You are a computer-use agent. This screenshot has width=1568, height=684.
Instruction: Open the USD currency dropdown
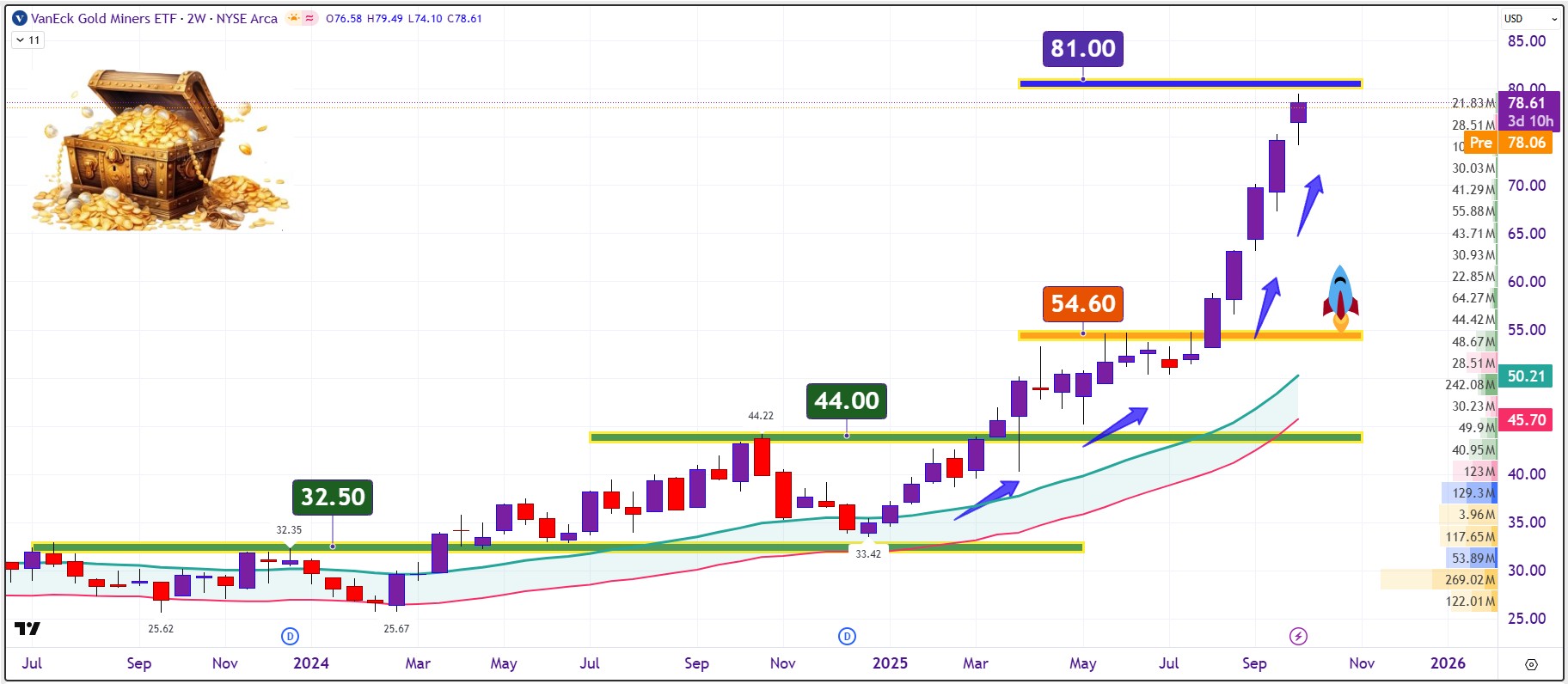point(1530,18)
